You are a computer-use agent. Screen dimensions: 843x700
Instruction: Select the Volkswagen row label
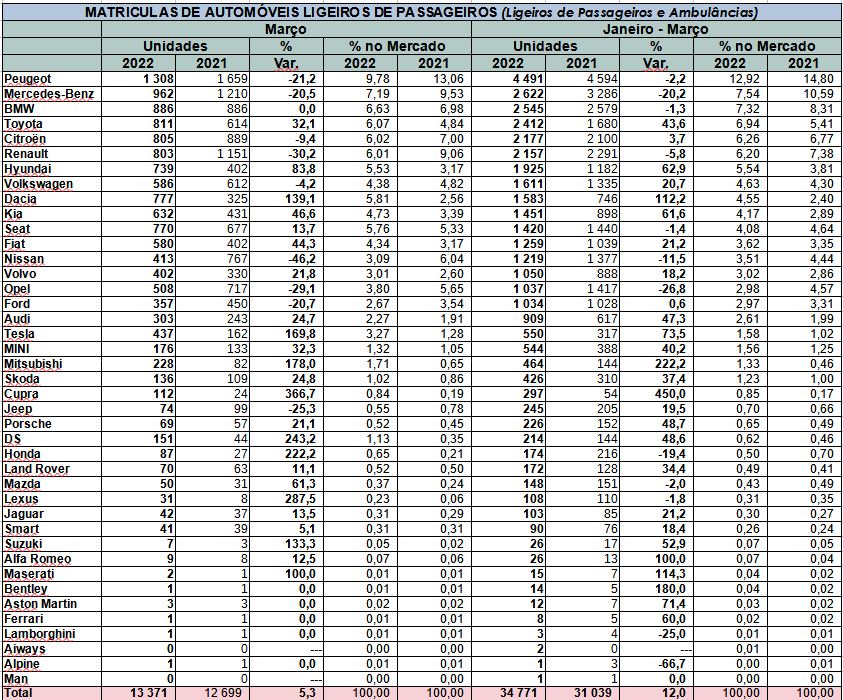39,184
